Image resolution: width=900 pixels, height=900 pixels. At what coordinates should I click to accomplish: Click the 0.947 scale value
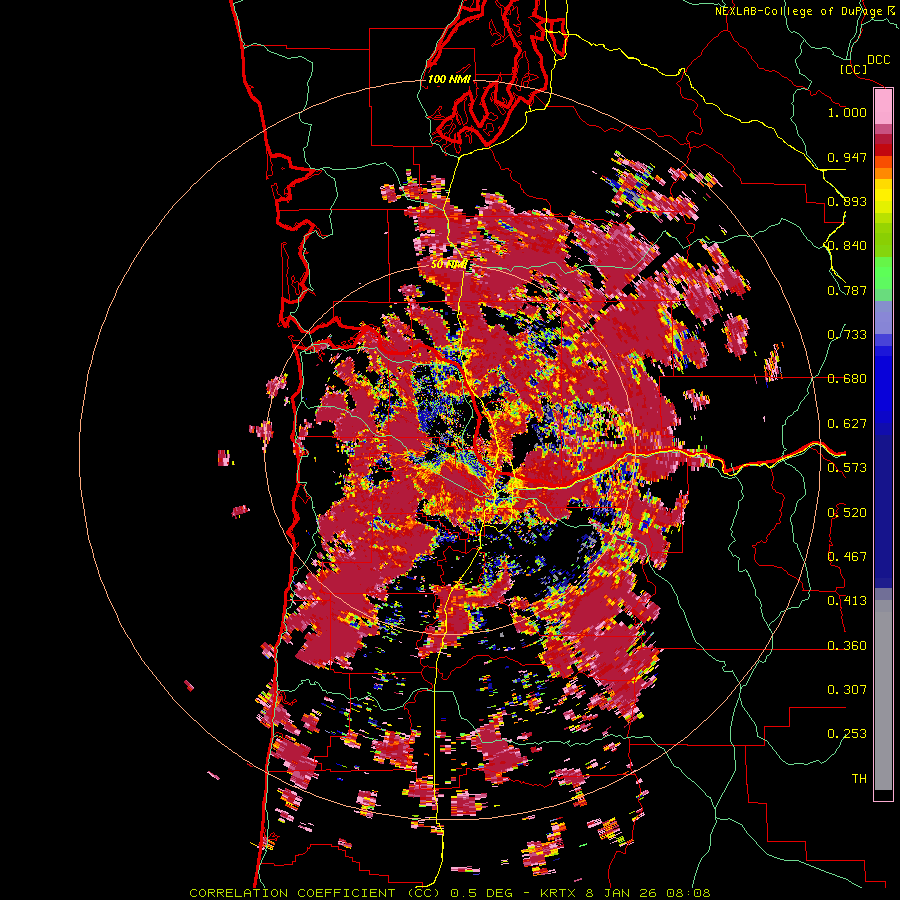pyautogui.click(x=847, y=157)
